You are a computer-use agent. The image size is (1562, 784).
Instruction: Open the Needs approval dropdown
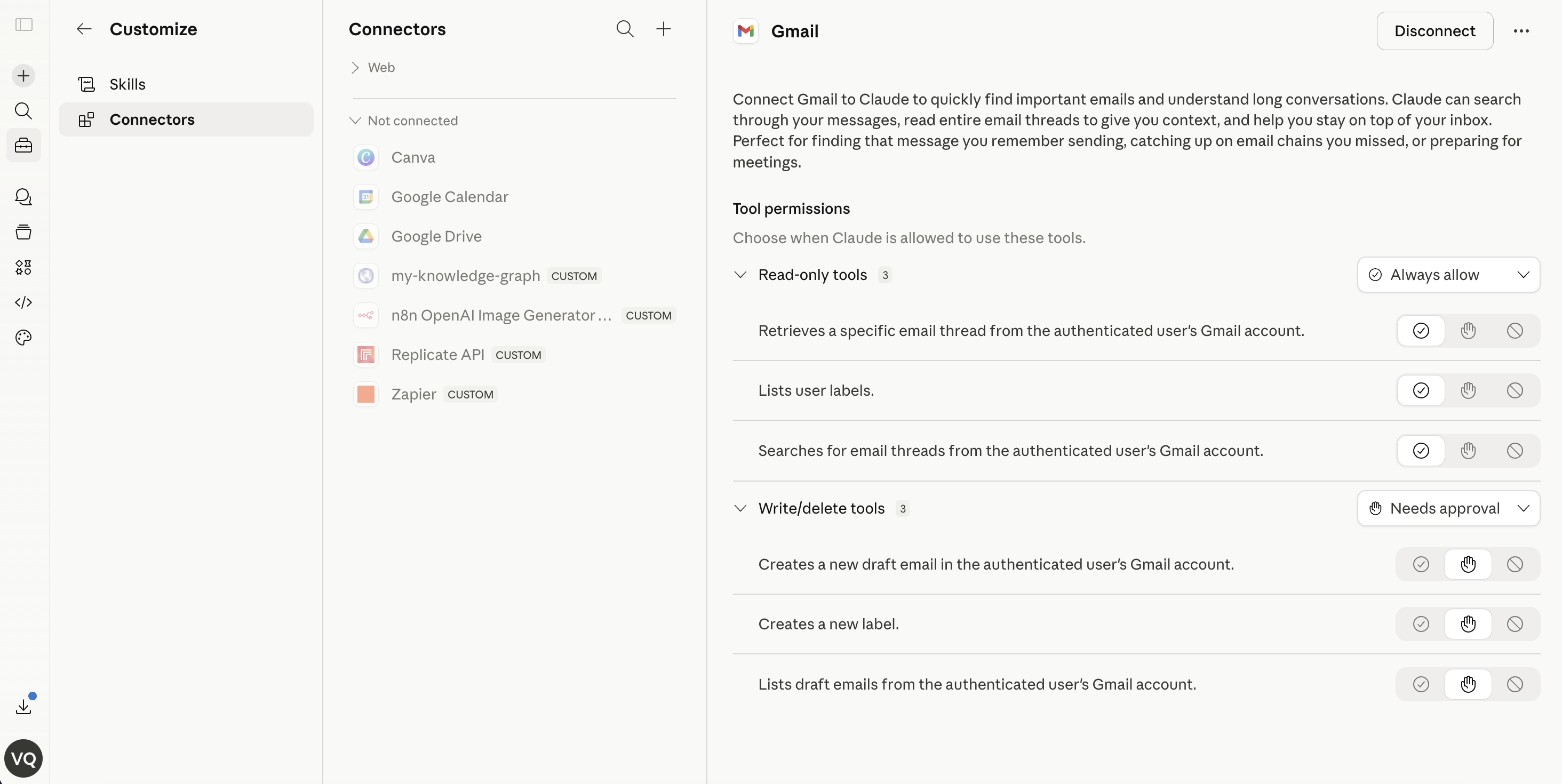[1448, 508]
